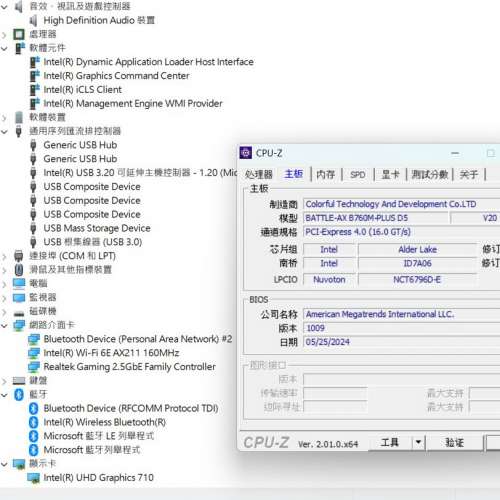Select USB Root Hub (USB 3.0) entry

point(93,242)
